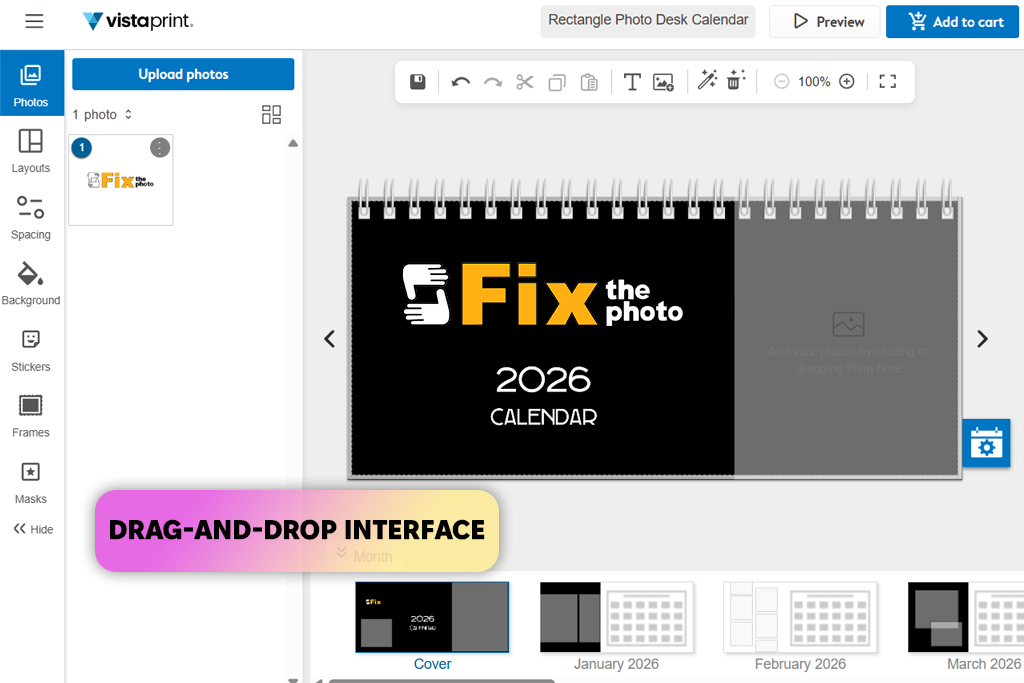Open calendar settings blue button

[x=986, y=443]
